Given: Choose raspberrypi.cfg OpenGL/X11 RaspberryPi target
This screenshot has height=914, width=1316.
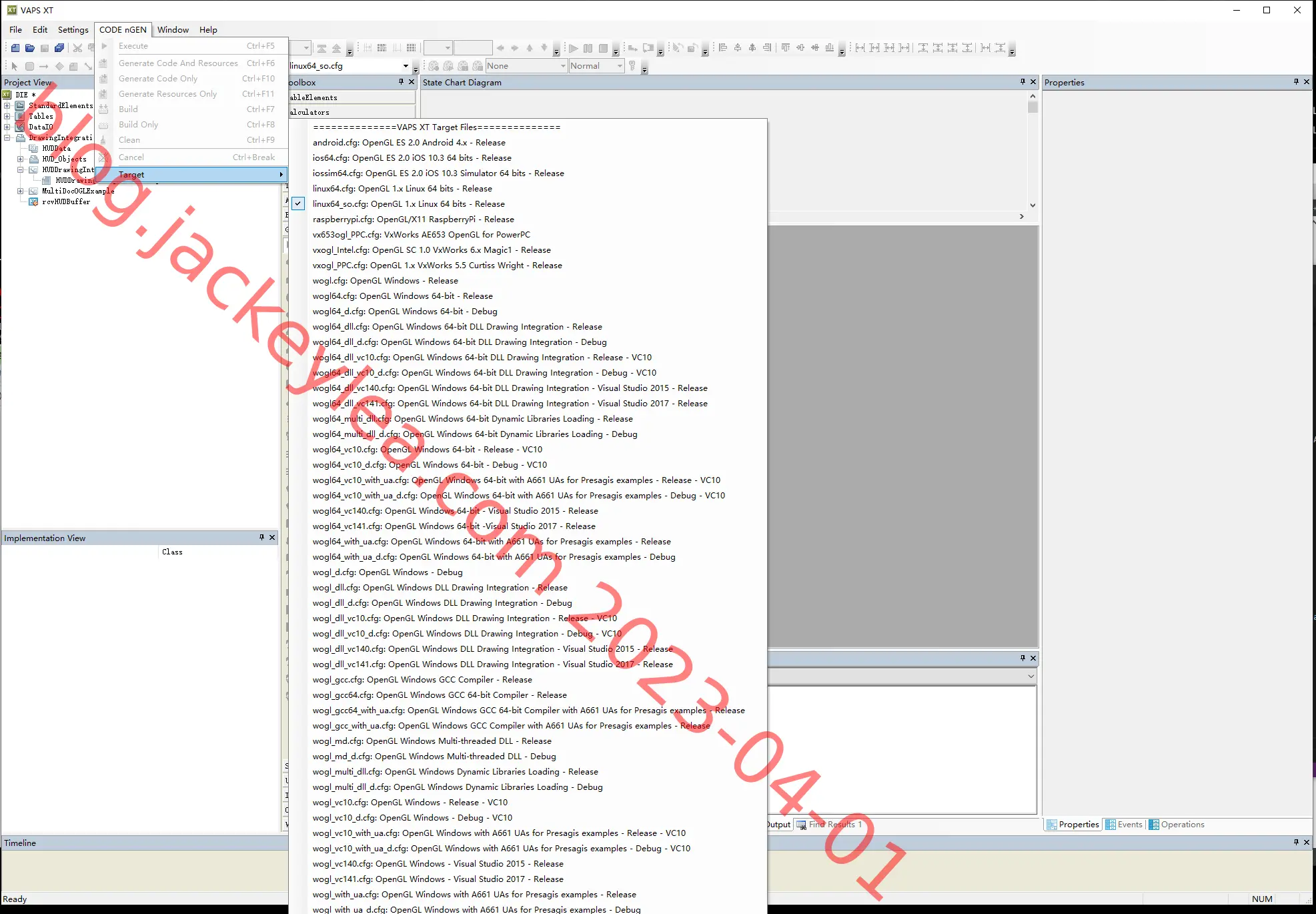Looking at the screenshot, I should (x=413, y=219).
